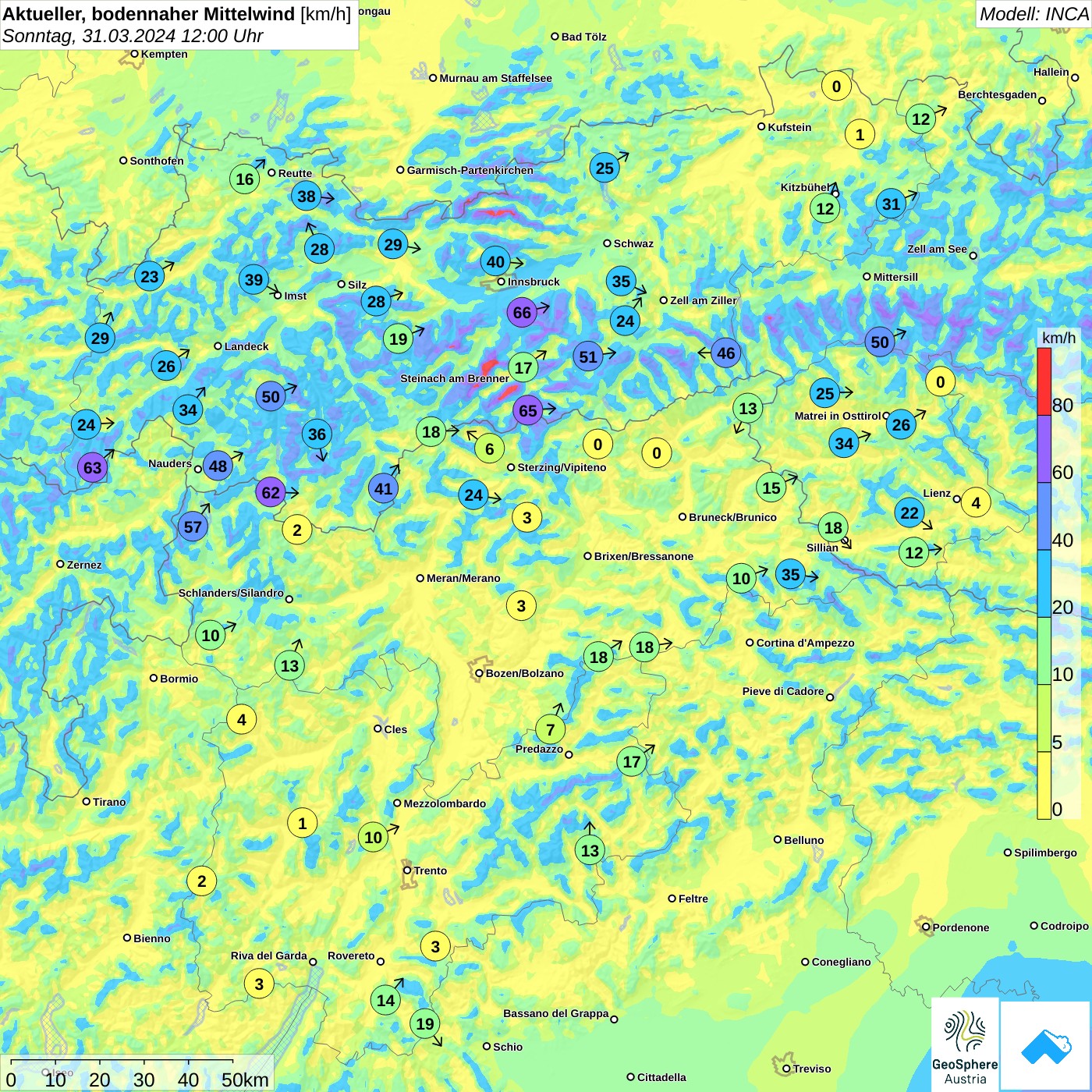Screen dimensions: 1092x1092
Task: Click the 51 km/h wind station marker
Action: coord(588,356)
